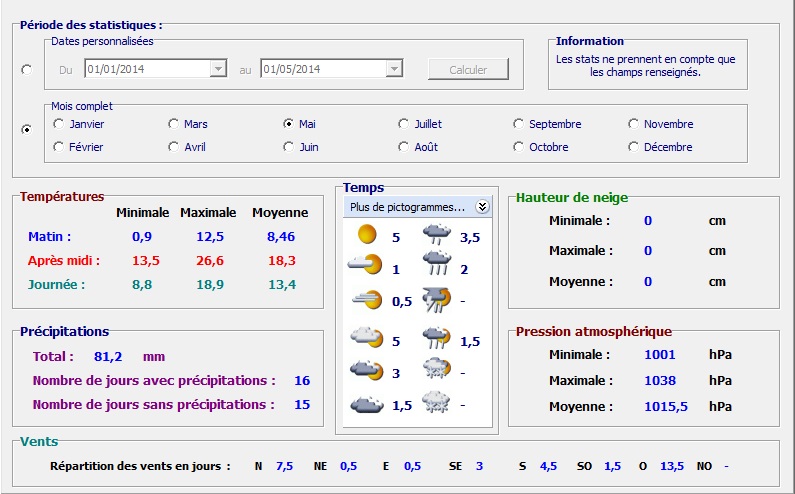
Task: Click the sun with small cloud pictogram
Action: coord(365,264)
